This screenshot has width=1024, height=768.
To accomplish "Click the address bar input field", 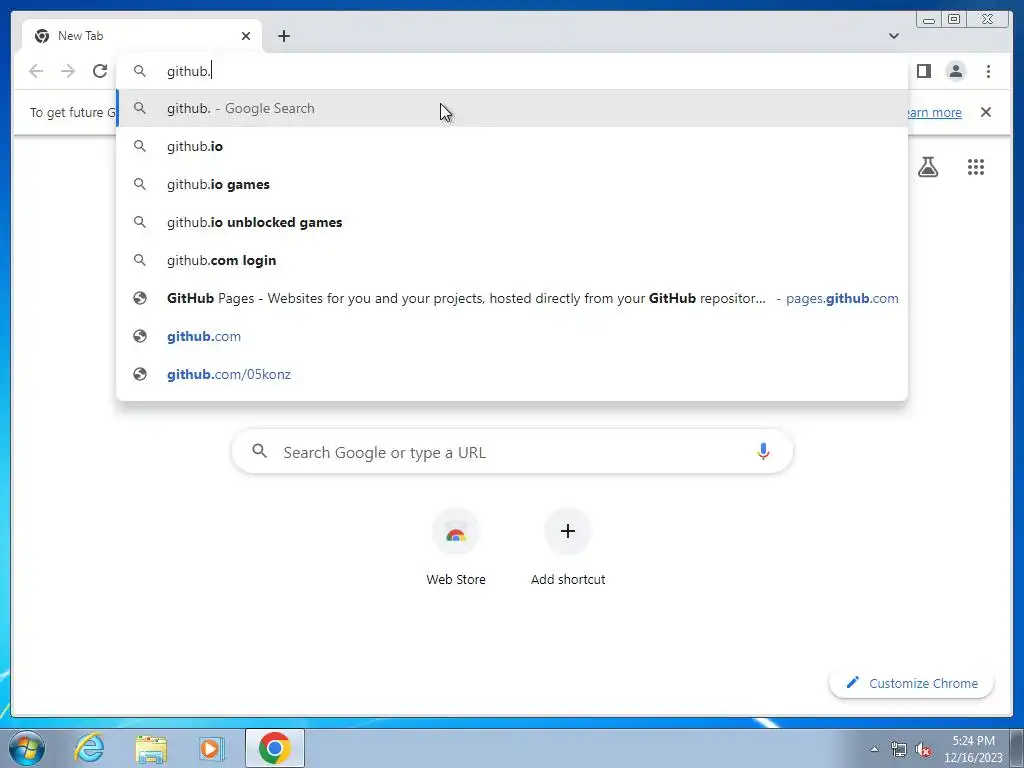I will pyautogui.click(x=513, y=71).
